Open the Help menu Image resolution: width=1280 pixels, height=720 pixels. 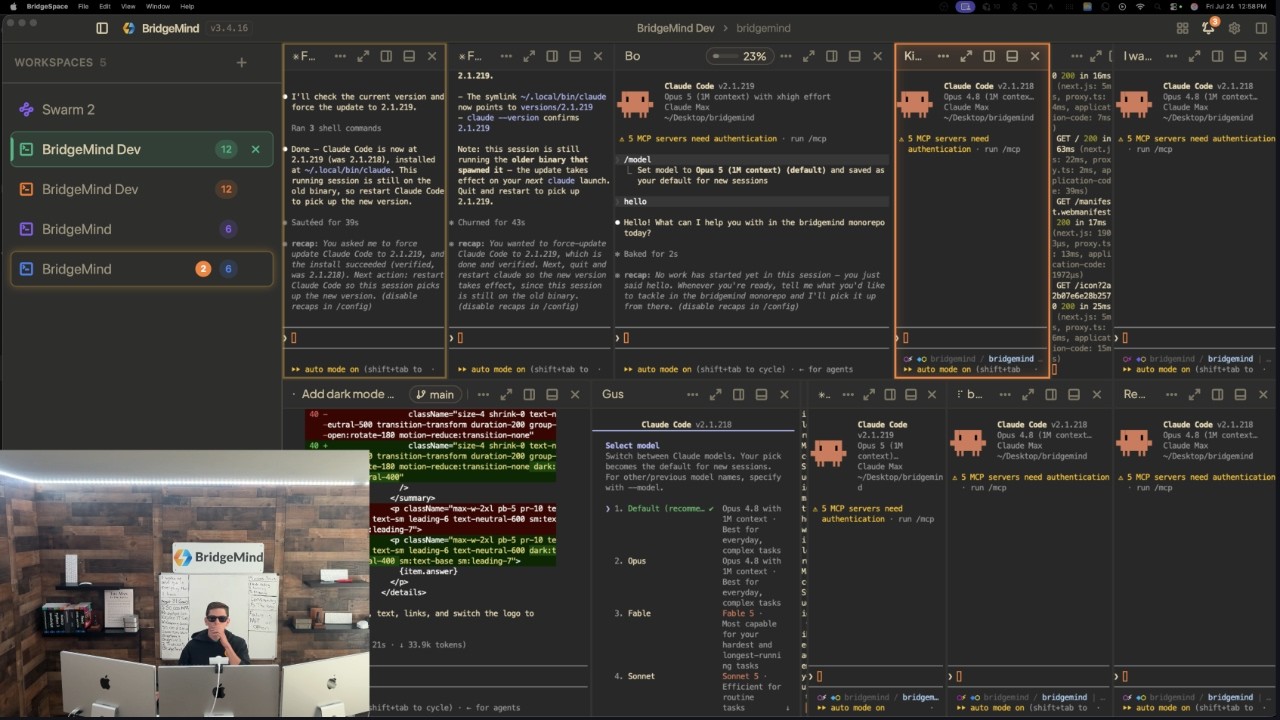187,6
